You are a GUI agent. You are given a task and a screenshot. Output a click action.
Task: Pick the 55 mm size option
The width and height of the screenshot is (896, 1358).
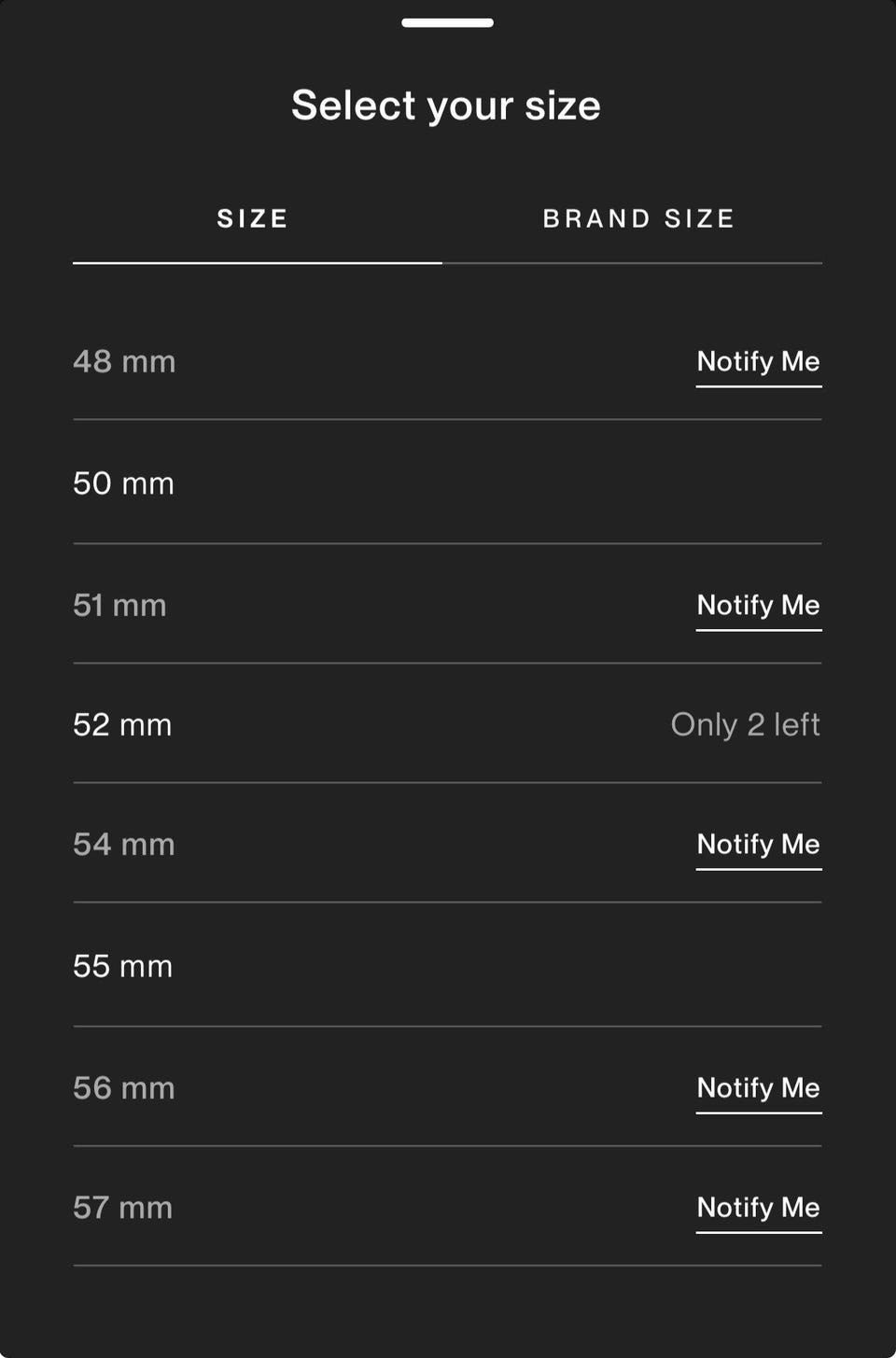click(447, 965)
